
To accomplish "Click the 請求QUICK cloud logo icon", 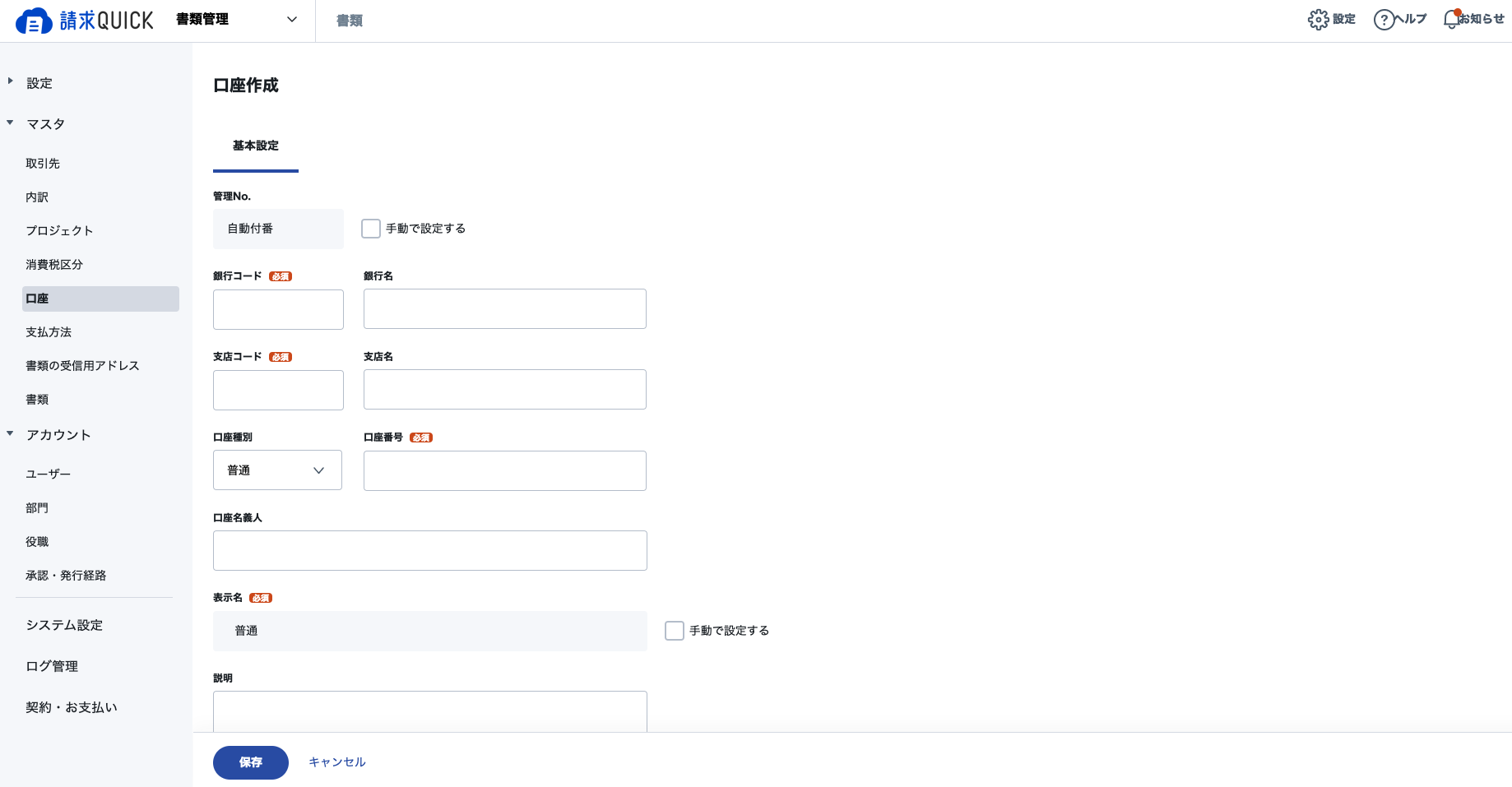I will click(x=34, y=21).
